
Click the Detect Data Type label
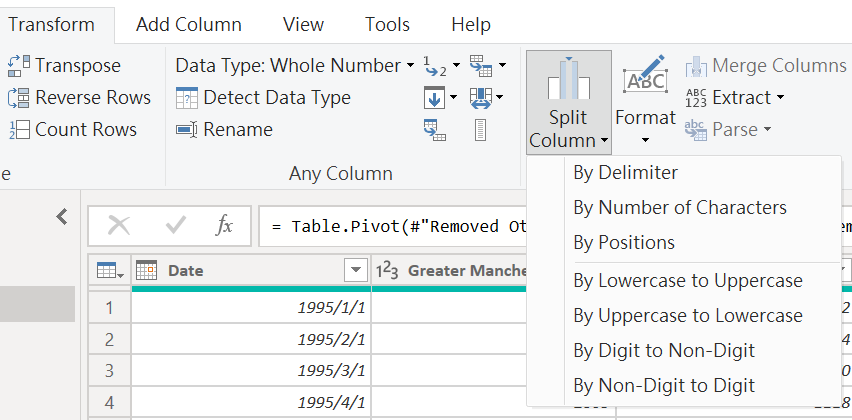tap(277, 98)
